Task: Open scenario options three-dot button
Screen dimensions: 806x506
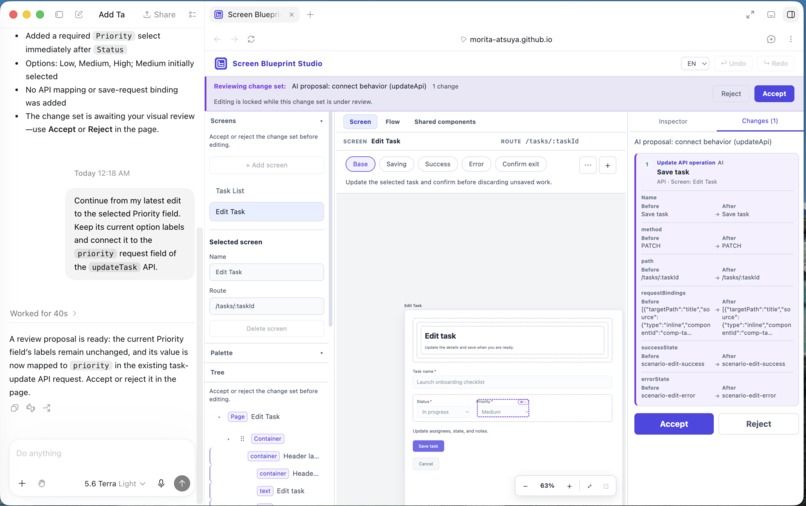Action: [x=588, y=165]
